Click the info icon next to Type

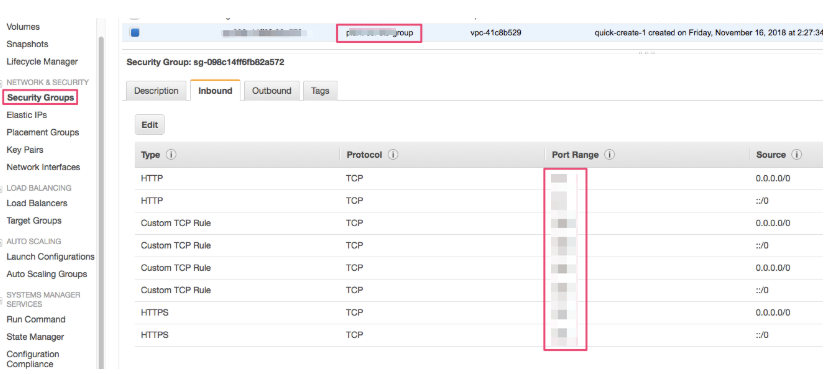(171, 155)
